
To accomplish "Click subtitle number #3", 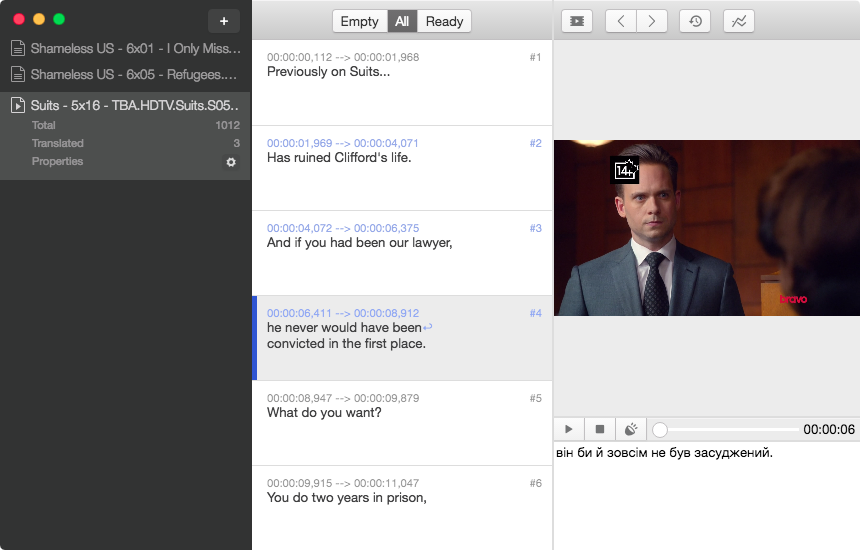I will [535, 228].
